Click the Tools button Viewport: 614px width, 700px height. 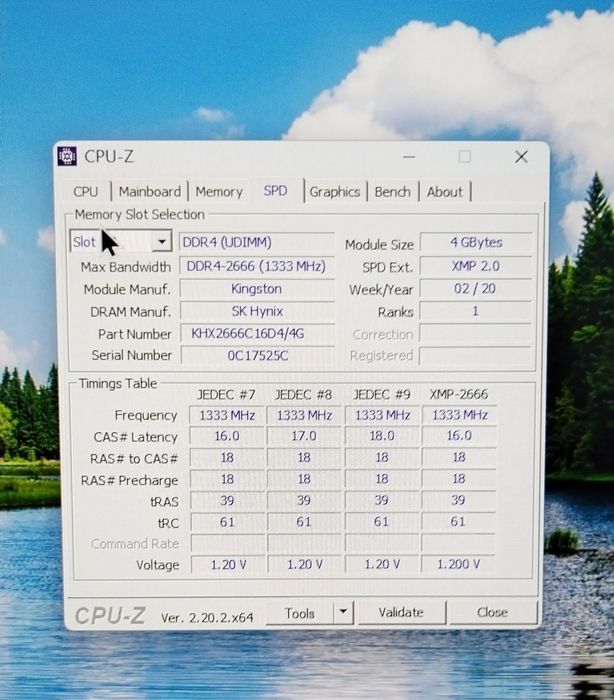(300, 613)
